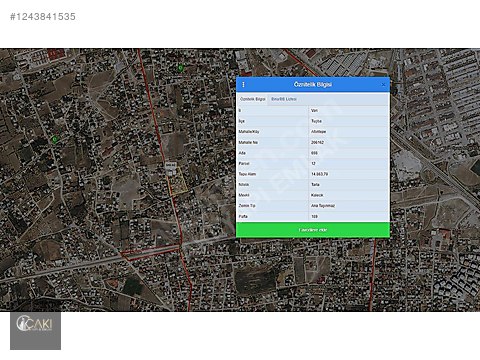The width and height of the screenshot is (480, 360).
Task: Click the green map marker on the left
Action: tap(55, 139)
